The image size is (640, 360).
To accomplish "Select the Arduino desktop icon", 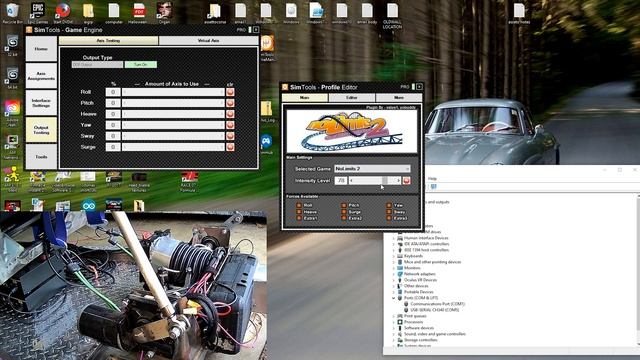I will click(89, 205).
